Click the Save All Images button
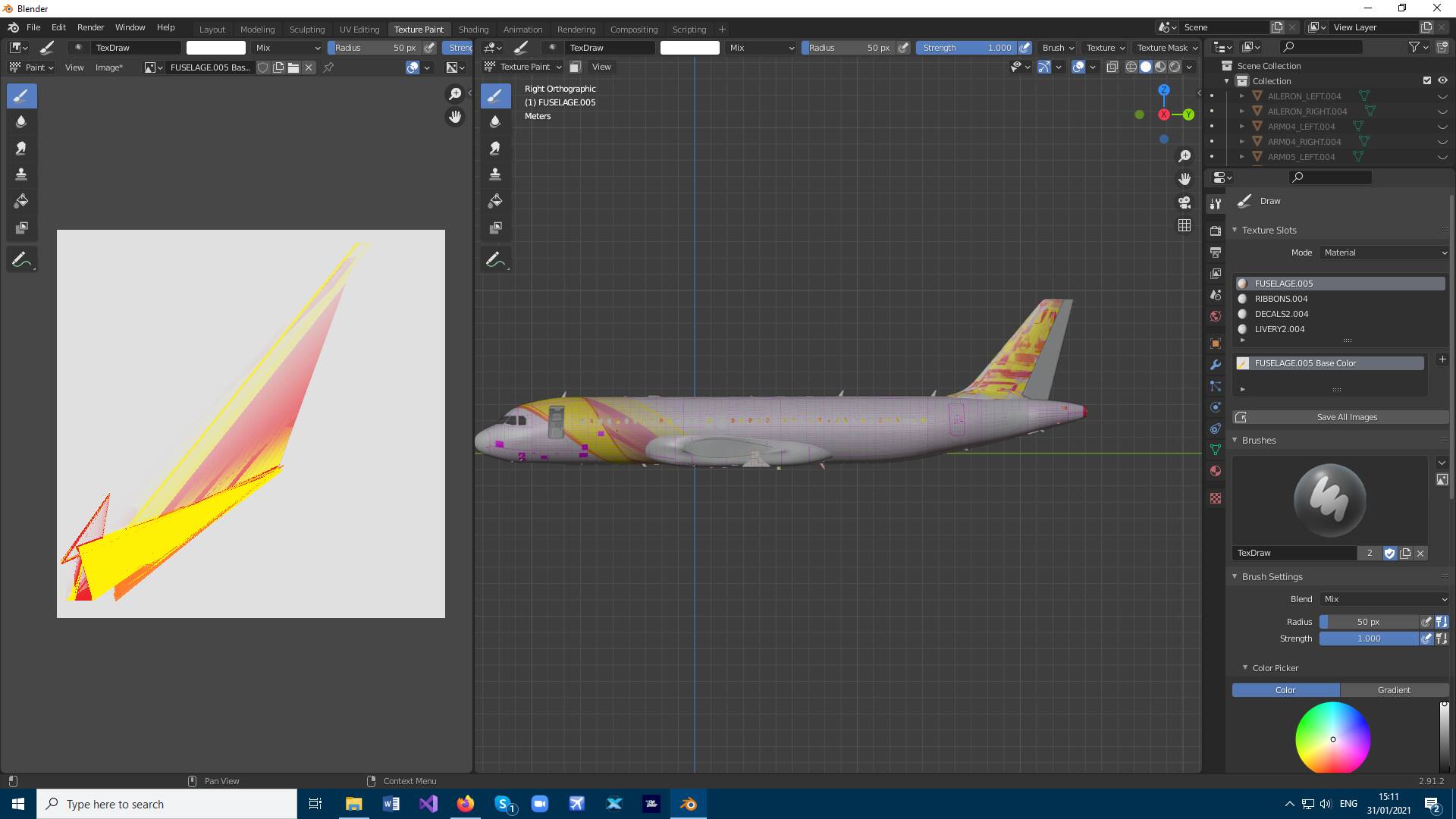The image size is (1456, 819). pyautogui.click(x=1346, y=416)
